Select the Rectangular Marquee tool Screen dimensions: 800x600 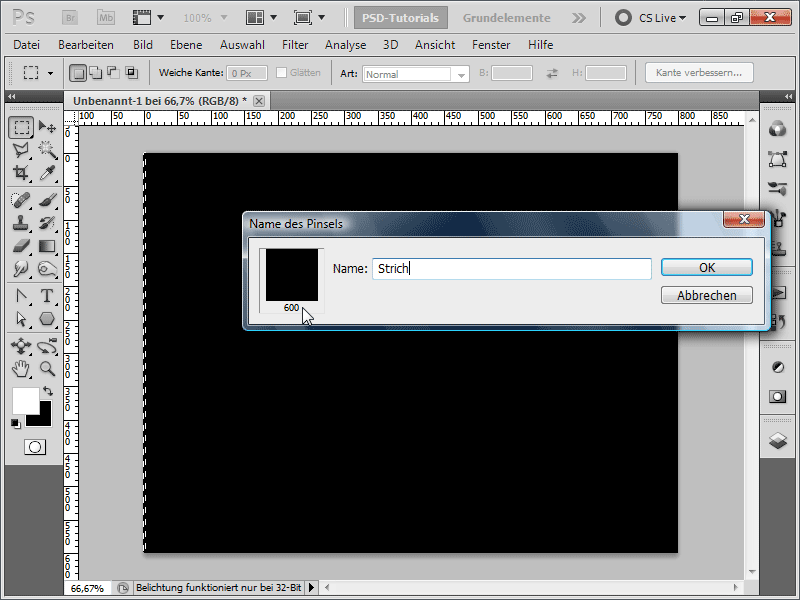(21, 127)
